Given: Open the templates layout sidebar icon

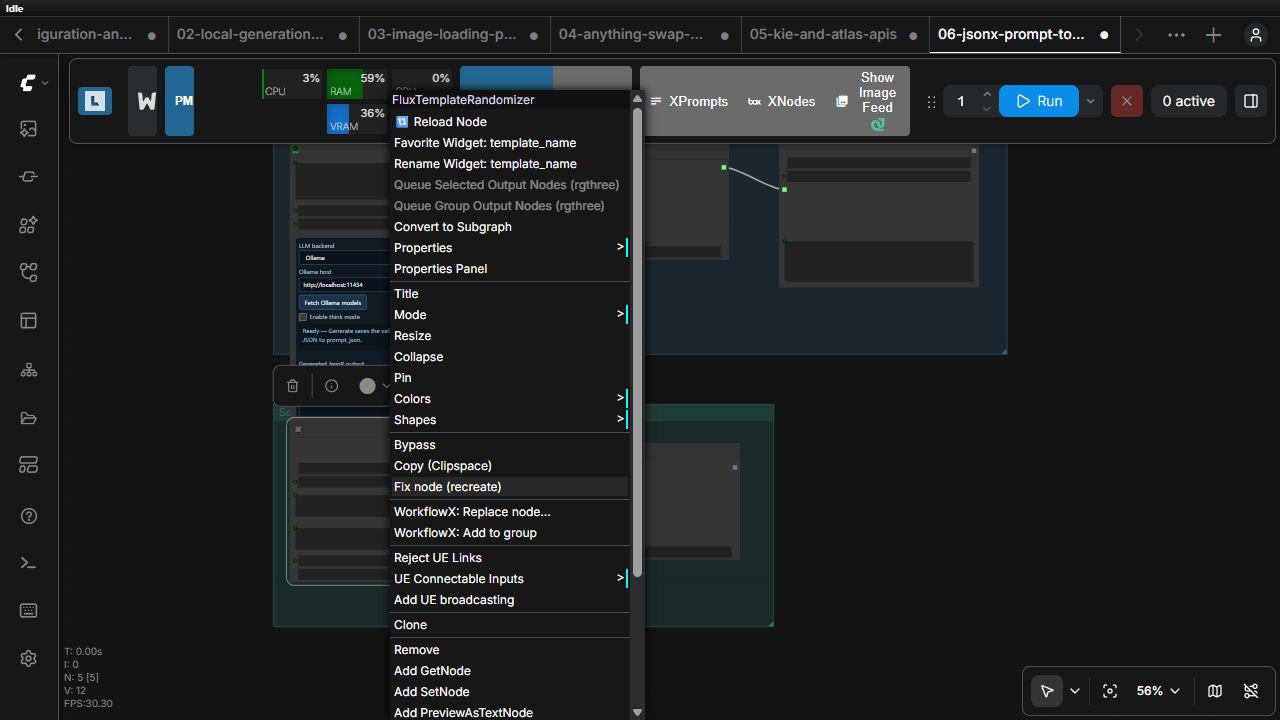Looking at the screenshot, I should pyautogui.click(x=28, y=321).
